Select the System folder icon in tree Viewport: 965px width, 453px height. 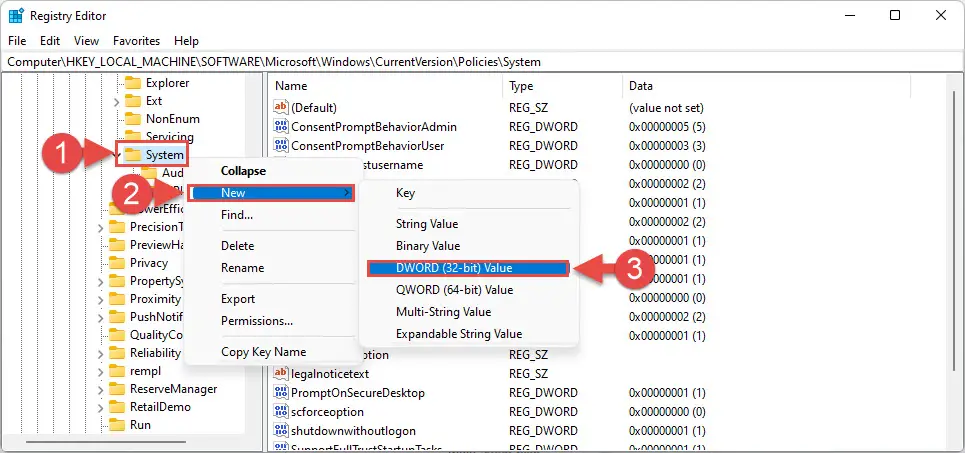(x=133, y=154)
